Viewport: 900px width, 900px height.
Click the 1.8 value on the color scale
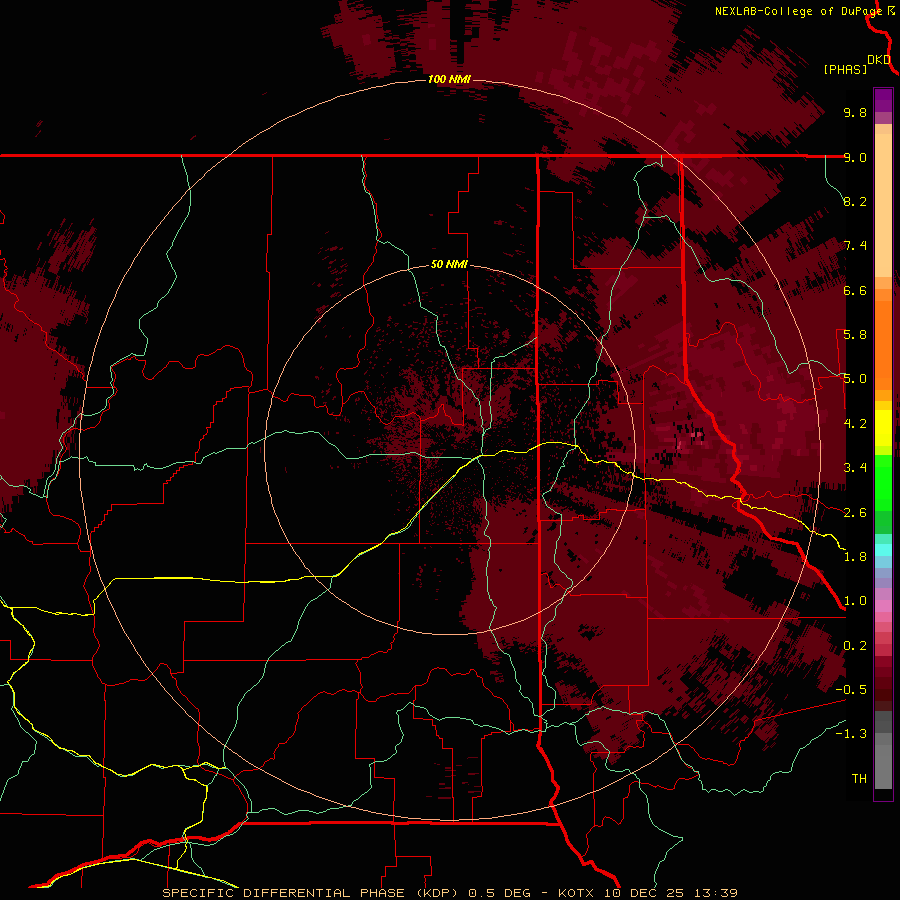click(855, 557)
